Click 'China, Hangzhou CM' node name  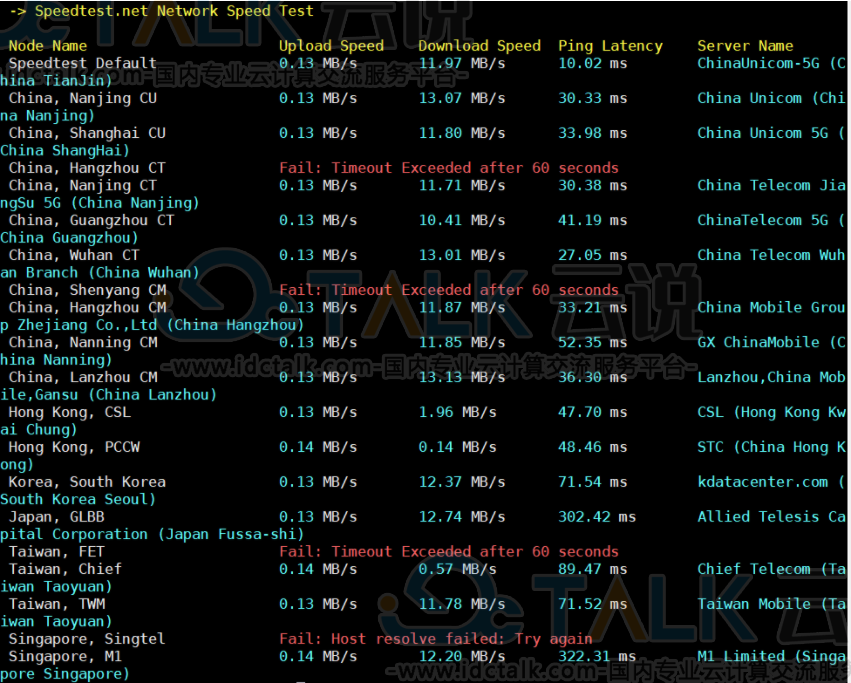pos(87,308)
